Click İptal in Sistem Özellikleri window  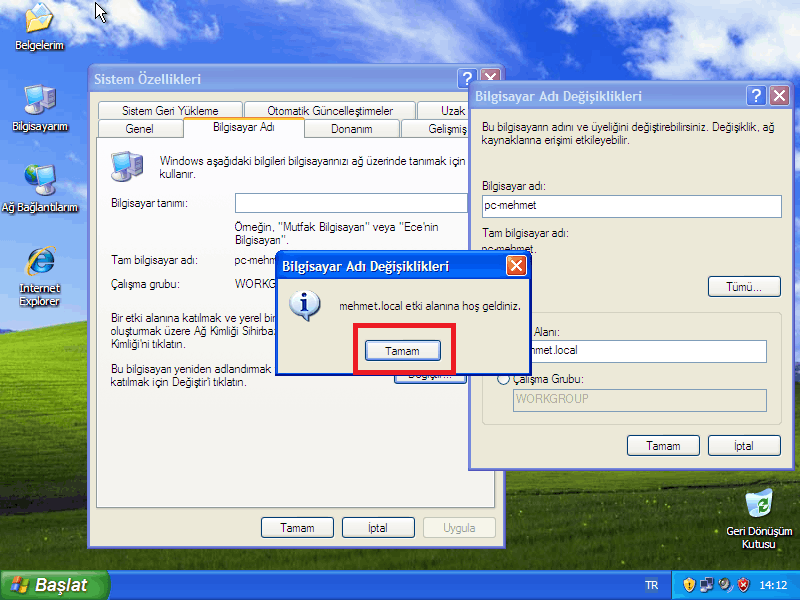pyautogui.click(x=378, y=527)
